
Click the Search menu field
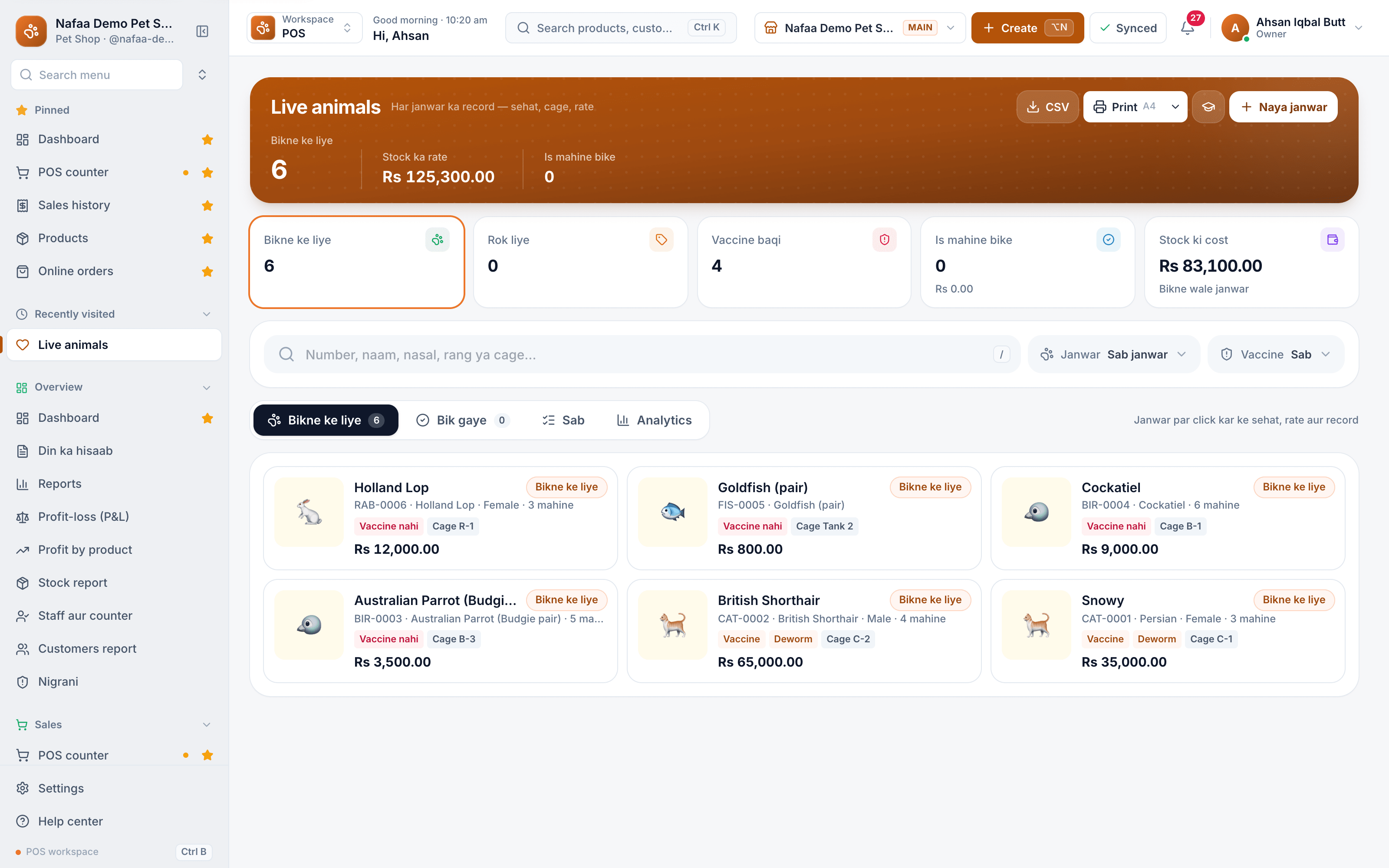point(97,75)
